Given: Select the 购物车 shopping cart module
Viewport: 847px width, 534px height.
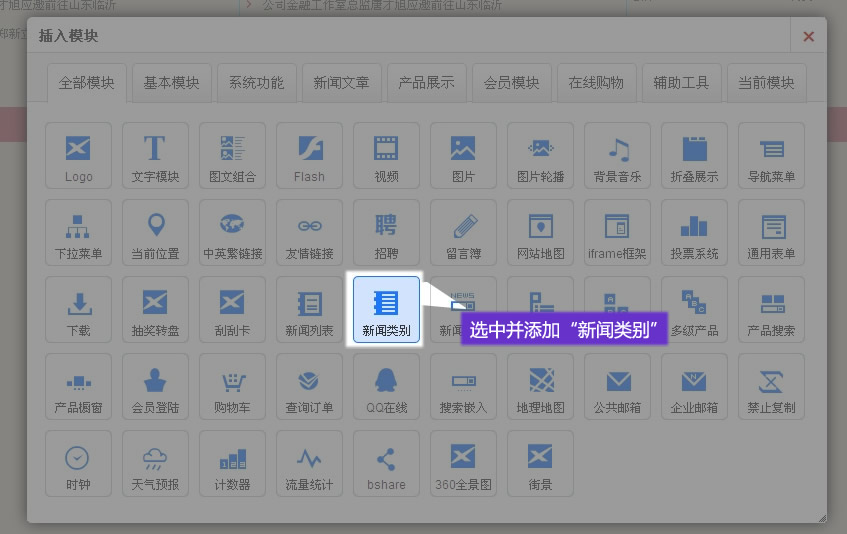Looking at the screenshot, I should tap(232, 386).
